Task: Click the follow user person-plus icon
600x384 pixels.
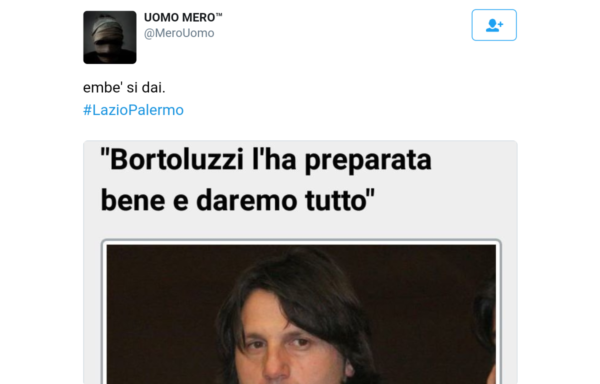Action: pos(494,25)
